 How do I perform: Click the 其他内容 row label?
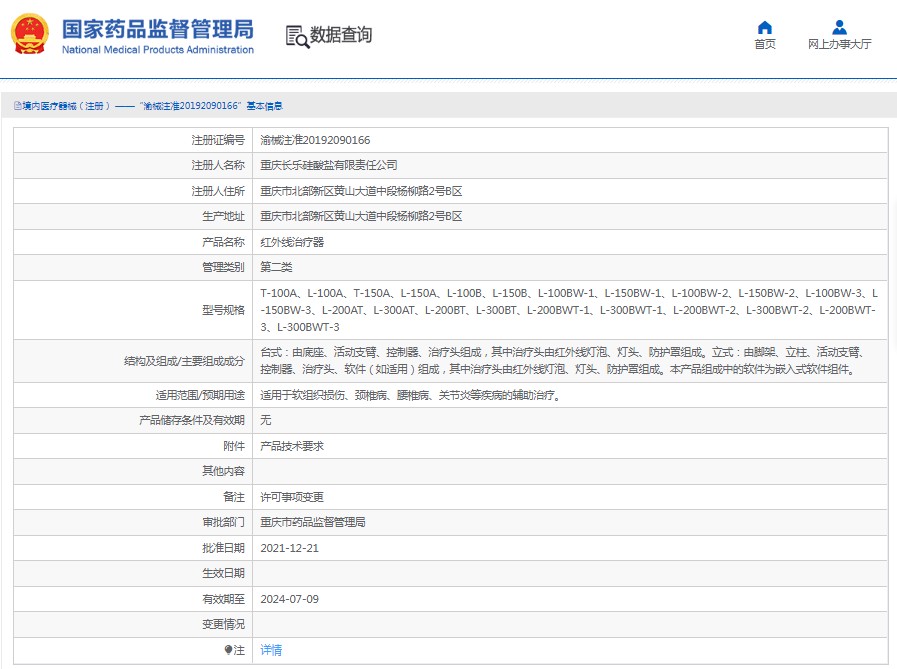223,471
